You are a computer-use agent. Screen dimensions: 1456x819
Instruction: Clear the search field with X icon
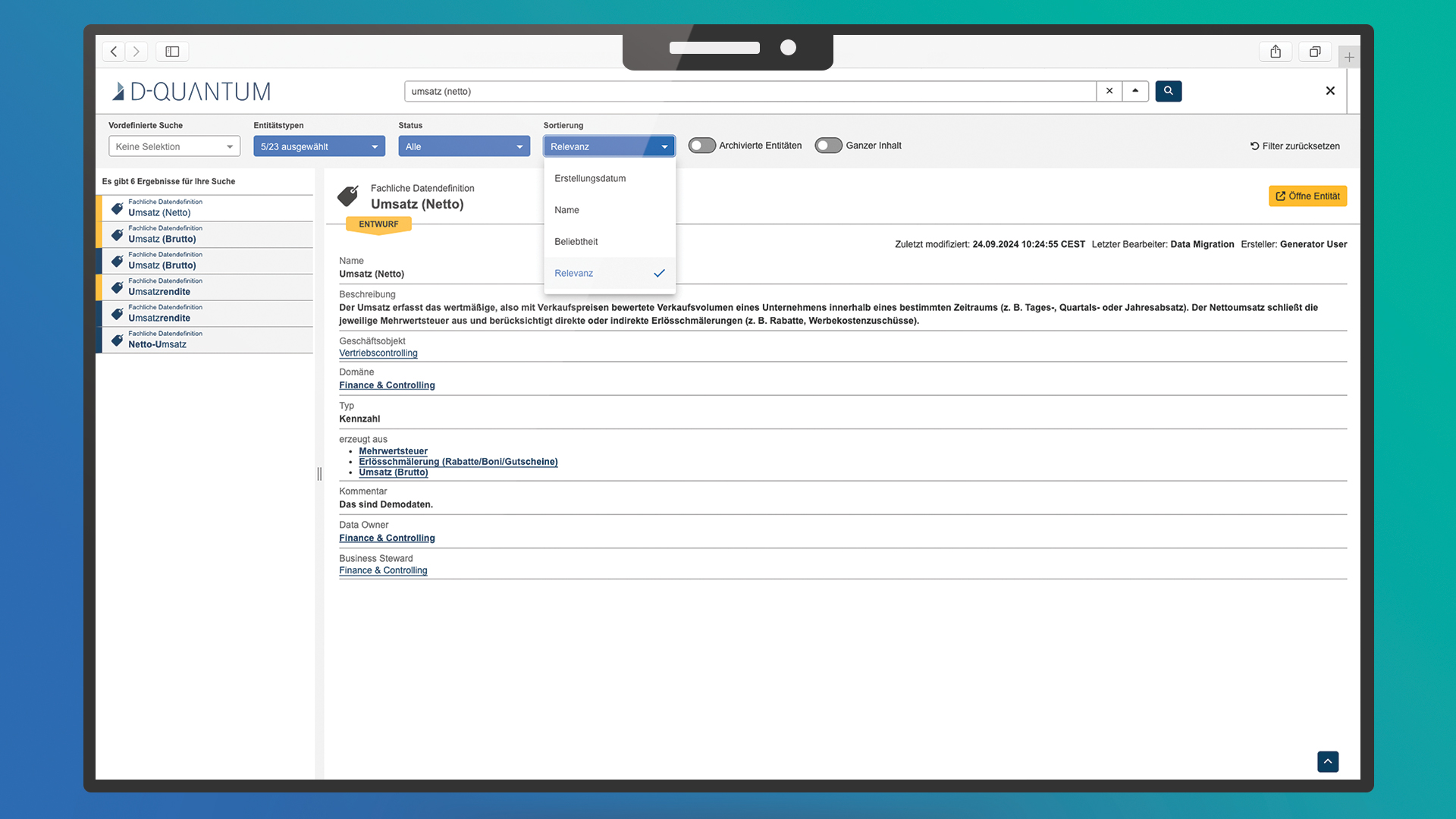[x=1109, y=91]
